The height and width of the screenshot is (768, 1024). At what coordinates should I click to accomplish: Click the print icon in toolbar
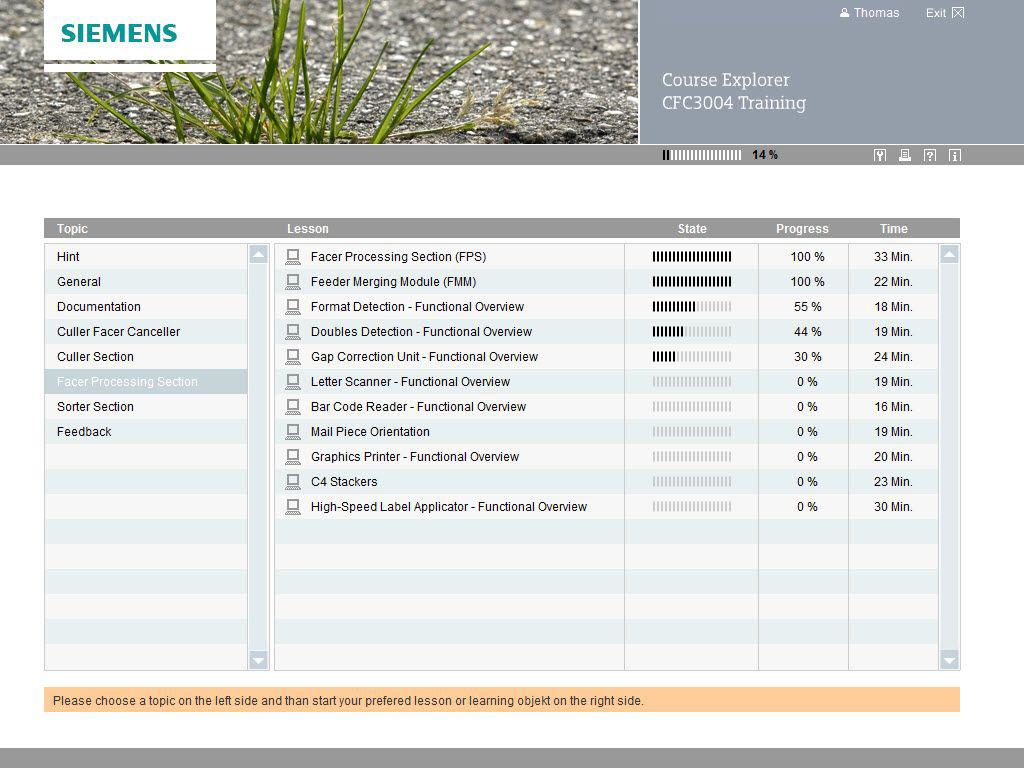[x=905, y=155]
